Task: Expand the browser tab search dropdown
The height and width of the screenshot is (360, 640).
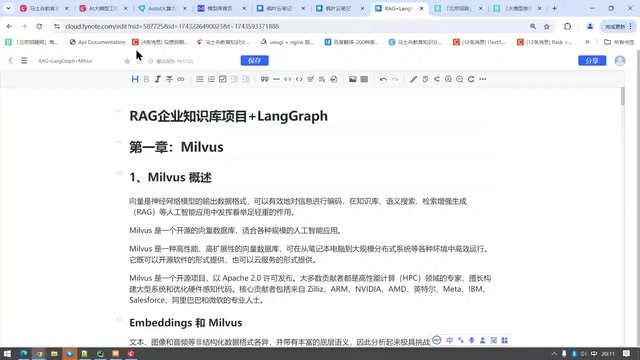Action: click(x=8, y=8)
